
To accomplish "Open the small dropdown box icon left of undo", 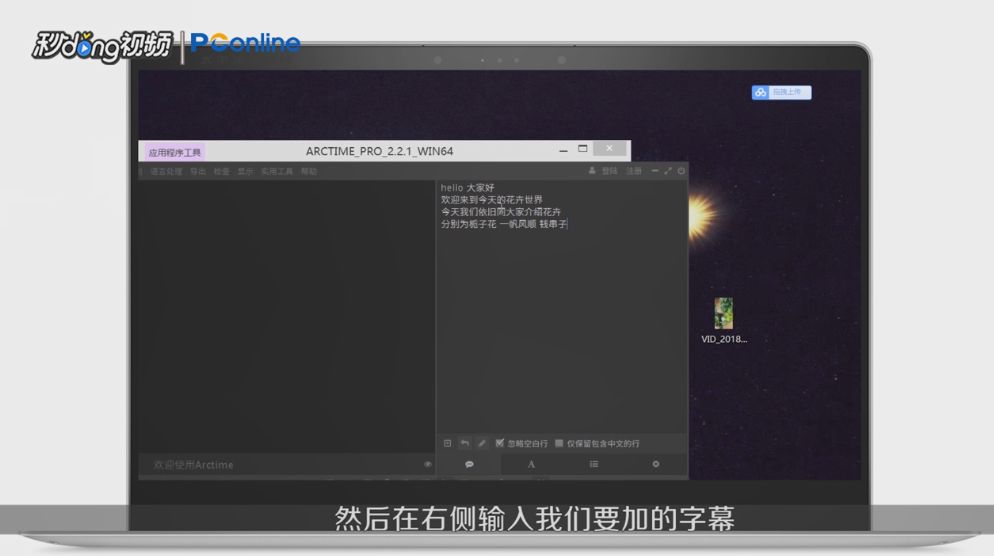I will (448, 443).
